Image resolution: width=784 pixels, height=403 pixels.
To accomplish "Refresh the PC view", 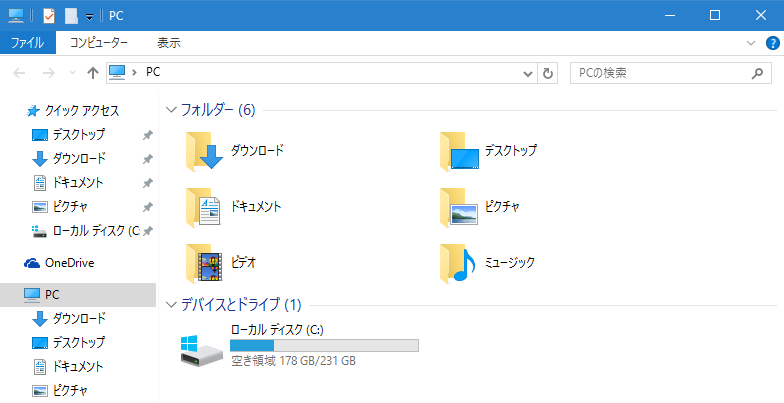I will pos(548,74).
